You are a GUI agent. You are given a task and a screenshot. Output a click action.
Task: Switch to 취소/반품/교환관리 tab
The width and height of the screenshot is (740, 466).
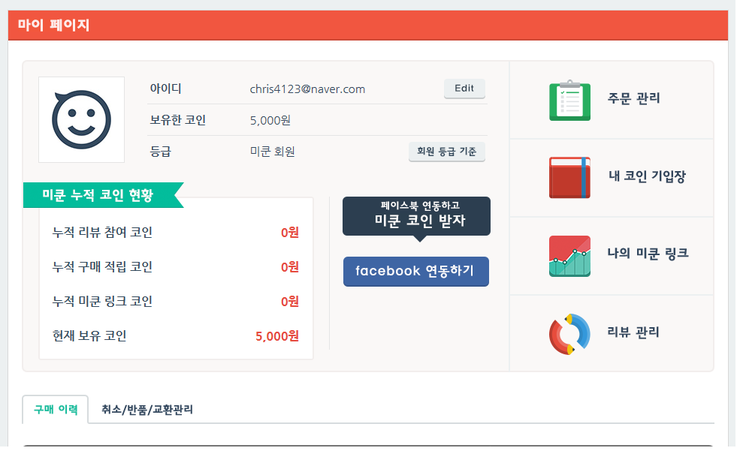[147, 409]
